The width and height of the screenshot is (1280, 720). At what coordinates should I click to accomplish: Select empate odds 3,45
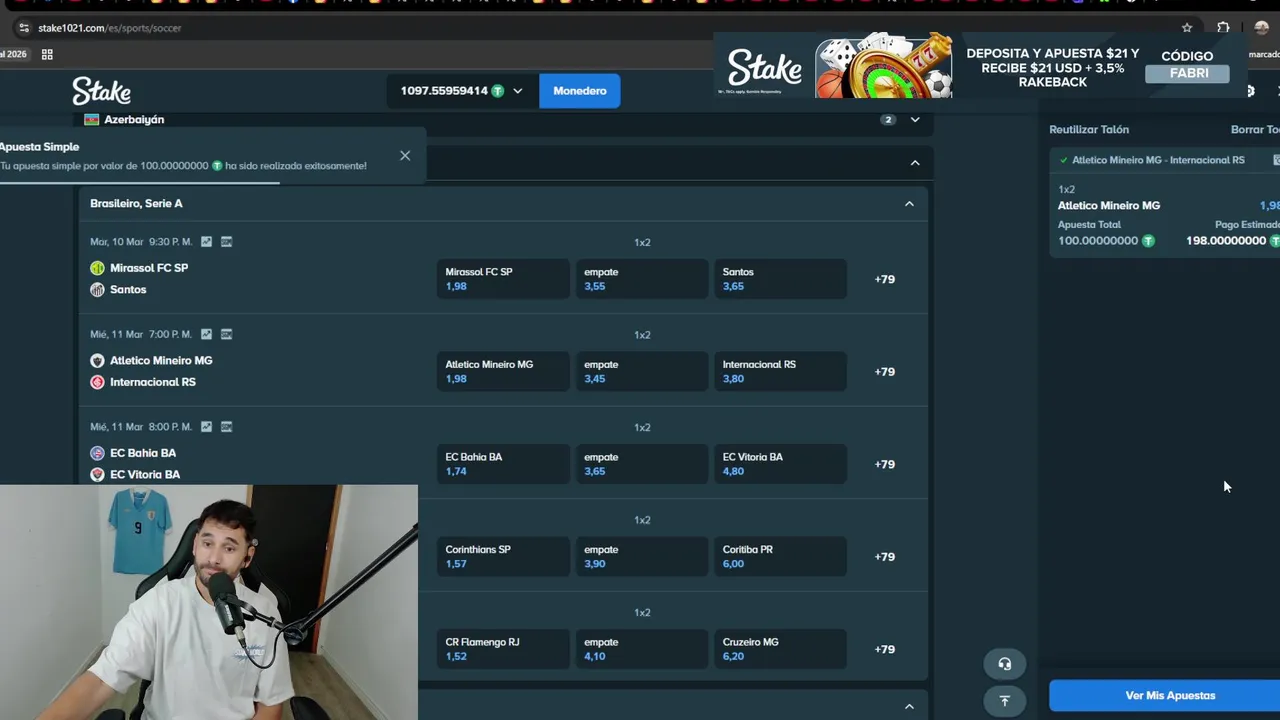641,372
